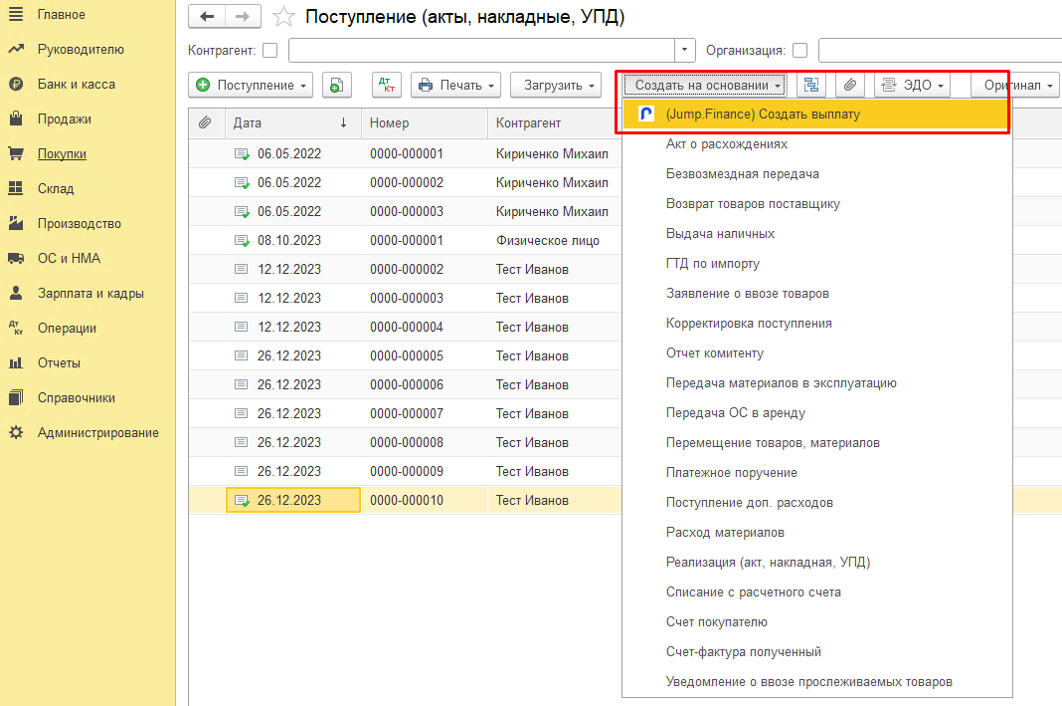Show Дт/Кт accounting entries
The height and width of the screenshot is (706, 1062).
click(x=386, y=86)
